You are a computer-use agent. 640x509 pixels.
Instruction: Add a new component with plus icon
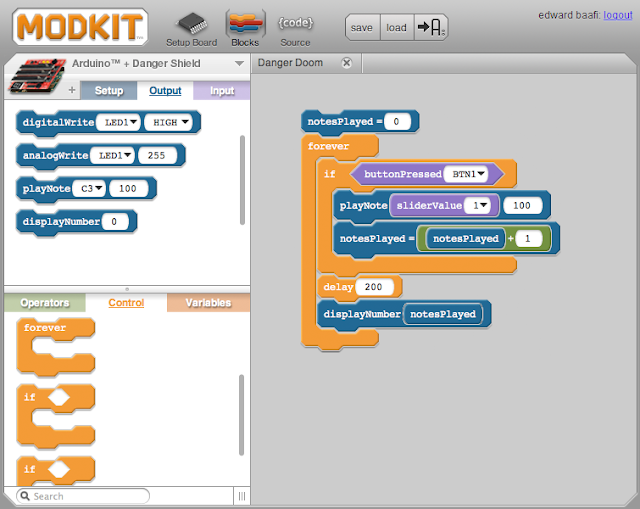72,90
